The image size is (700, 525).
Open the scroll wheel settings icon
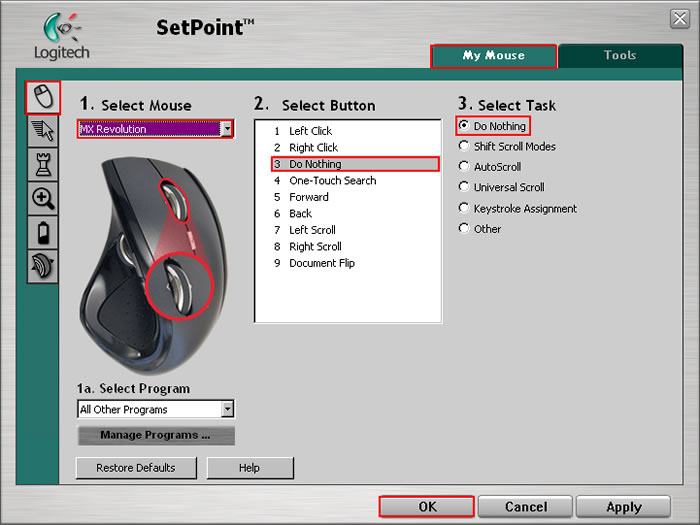[43, 267]
